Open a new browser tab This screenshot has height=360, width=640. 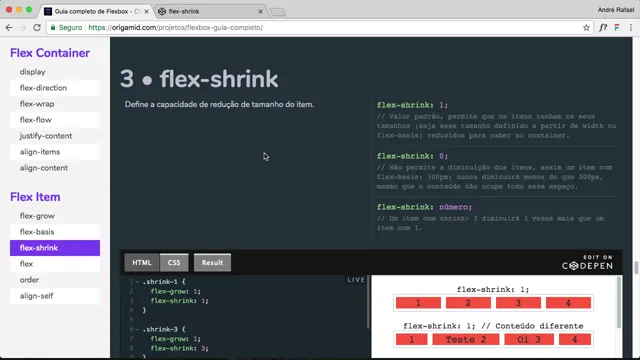278,12
